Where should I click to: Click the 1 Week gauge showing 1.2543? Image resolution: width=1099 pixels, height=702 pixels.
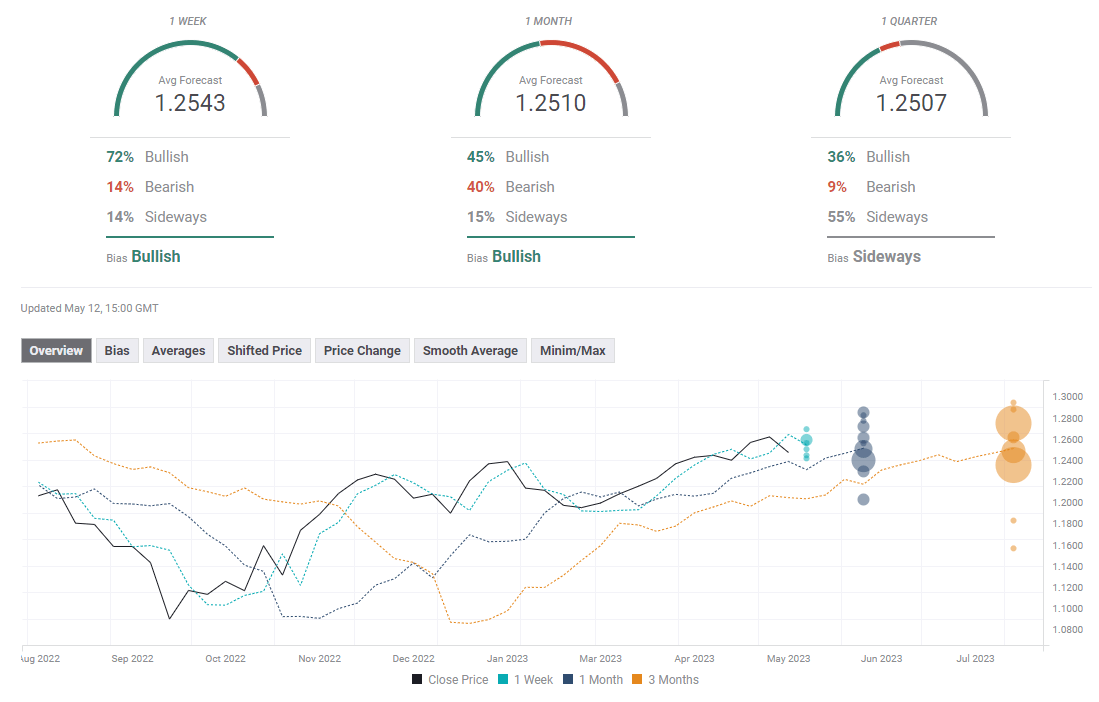(190, 85)
